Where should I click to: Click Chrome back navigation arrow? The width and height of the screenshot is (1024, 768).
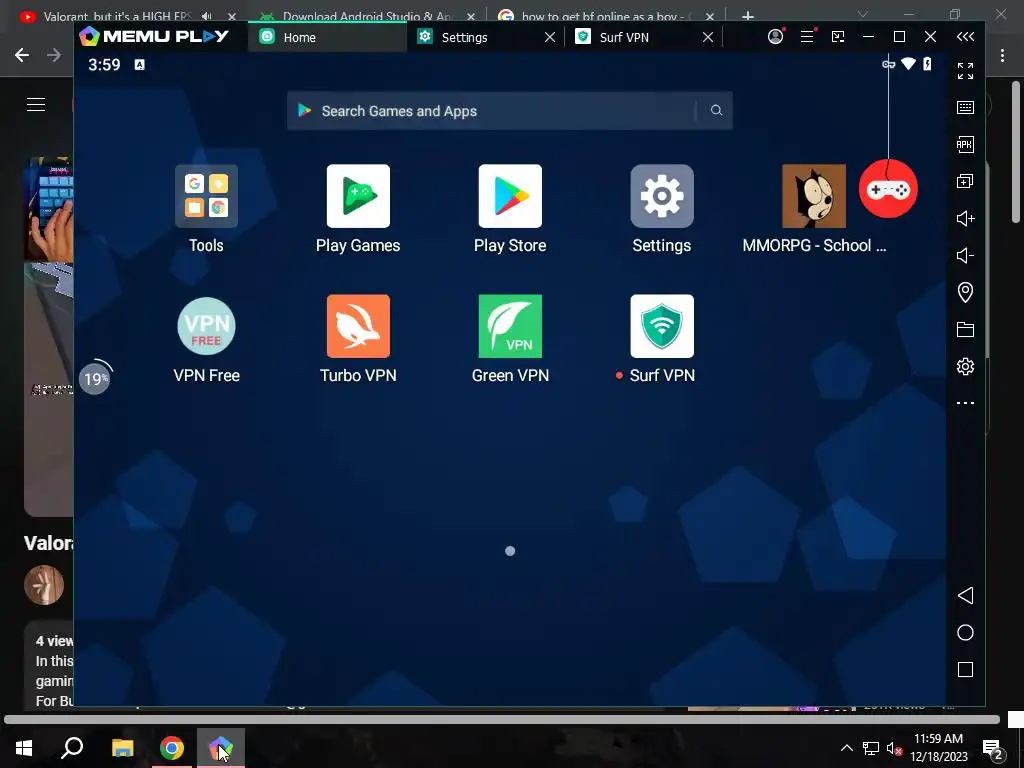coord(22,55)
